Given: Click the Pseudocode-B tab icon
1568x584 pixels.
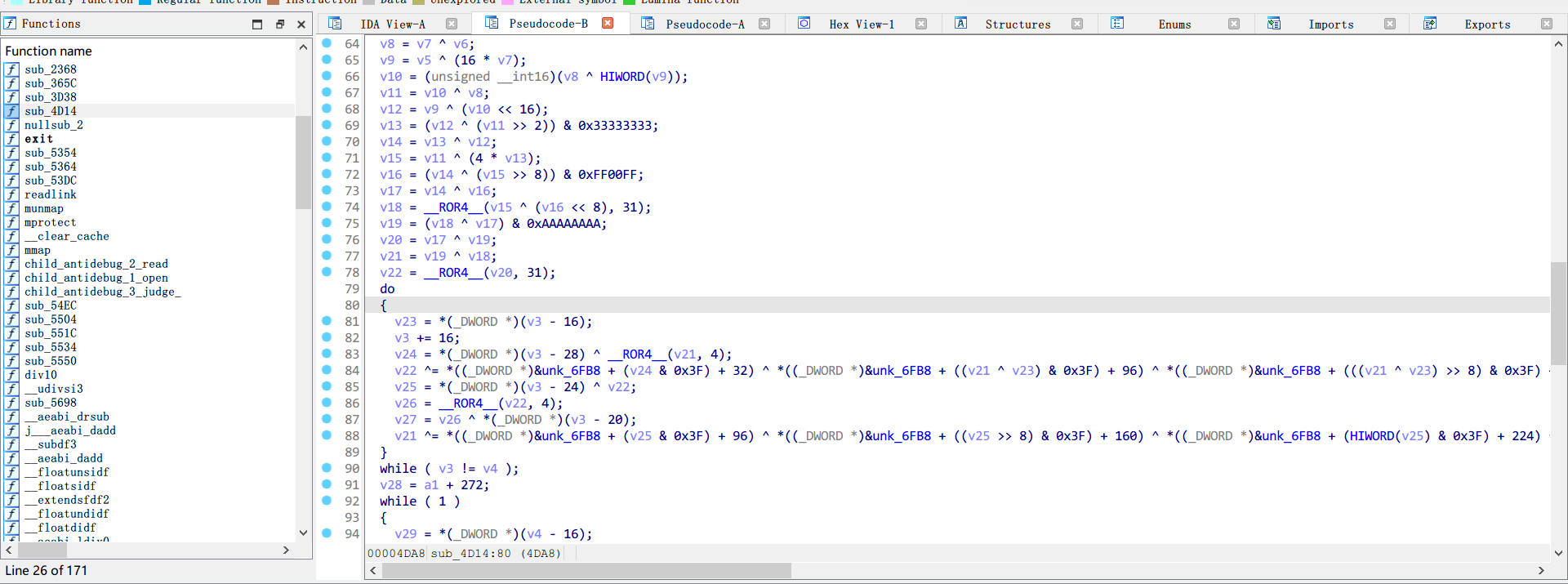Looking at the screenshot, I should pos(492,23).
